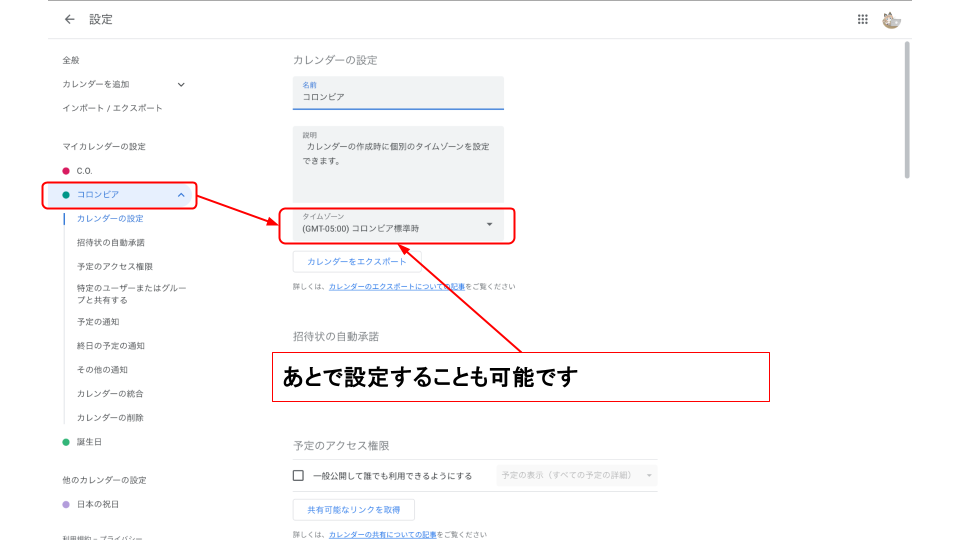960x540 pixels.
Task: Collapse the コロンビア calendar section chevron
Action: pyautogui.click(x=181, y=195)
